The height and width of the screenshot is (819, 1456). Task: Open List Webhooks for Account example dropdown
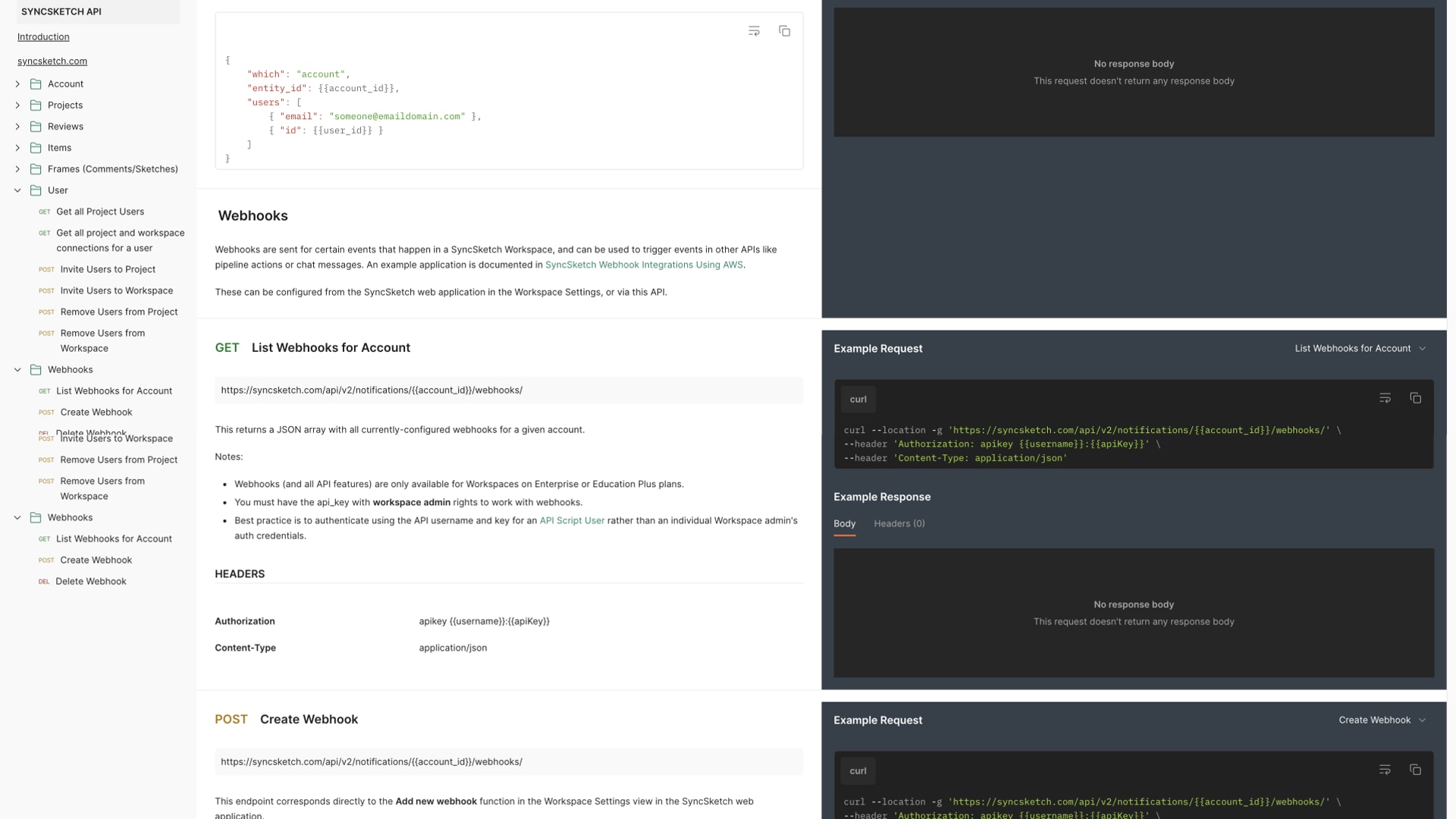(1360, 349)
